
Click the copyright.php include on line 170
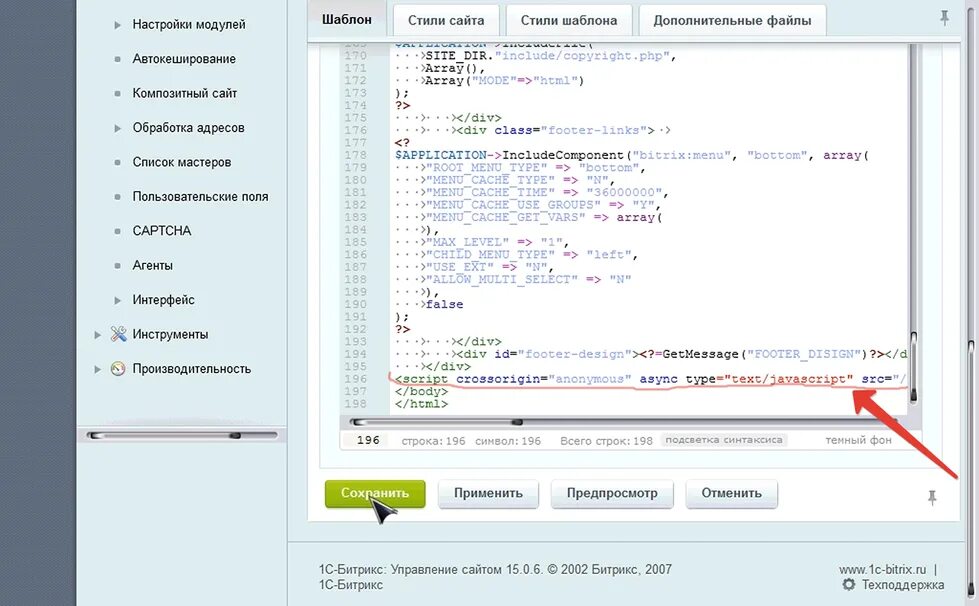(551, 56)
